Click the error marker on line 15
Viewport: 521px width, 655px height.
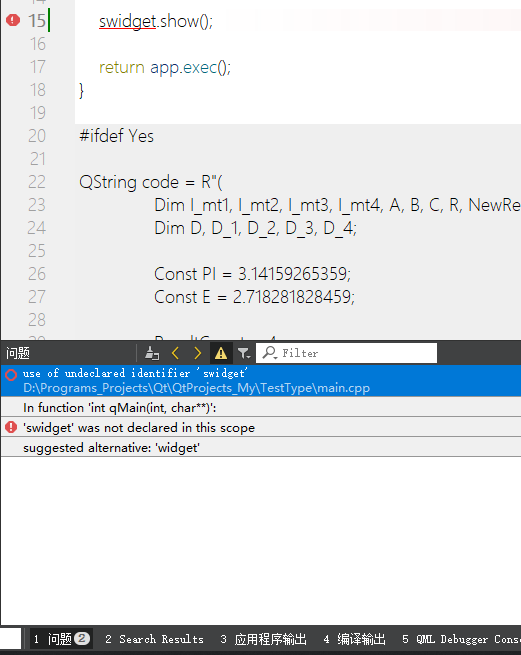pyautogui.click(x=13, y=20)
